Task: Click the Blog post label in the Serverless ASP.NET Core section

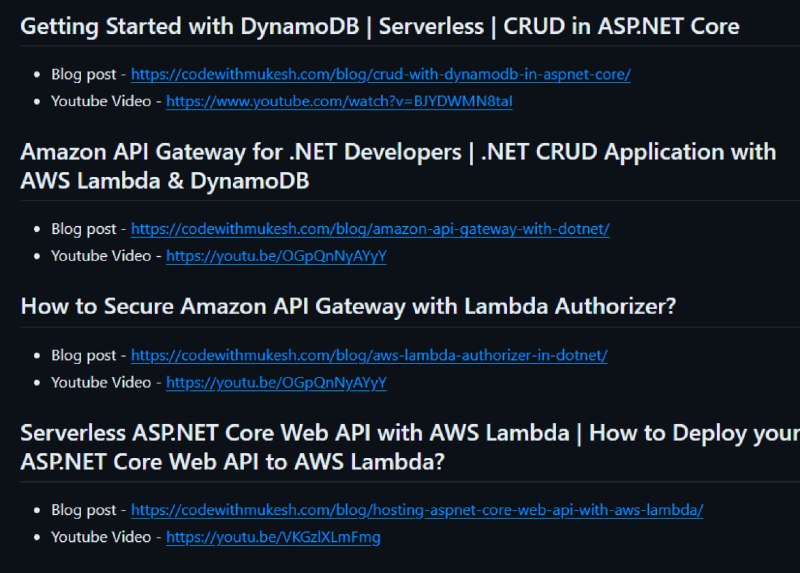Action: click(x=84, y=510)
